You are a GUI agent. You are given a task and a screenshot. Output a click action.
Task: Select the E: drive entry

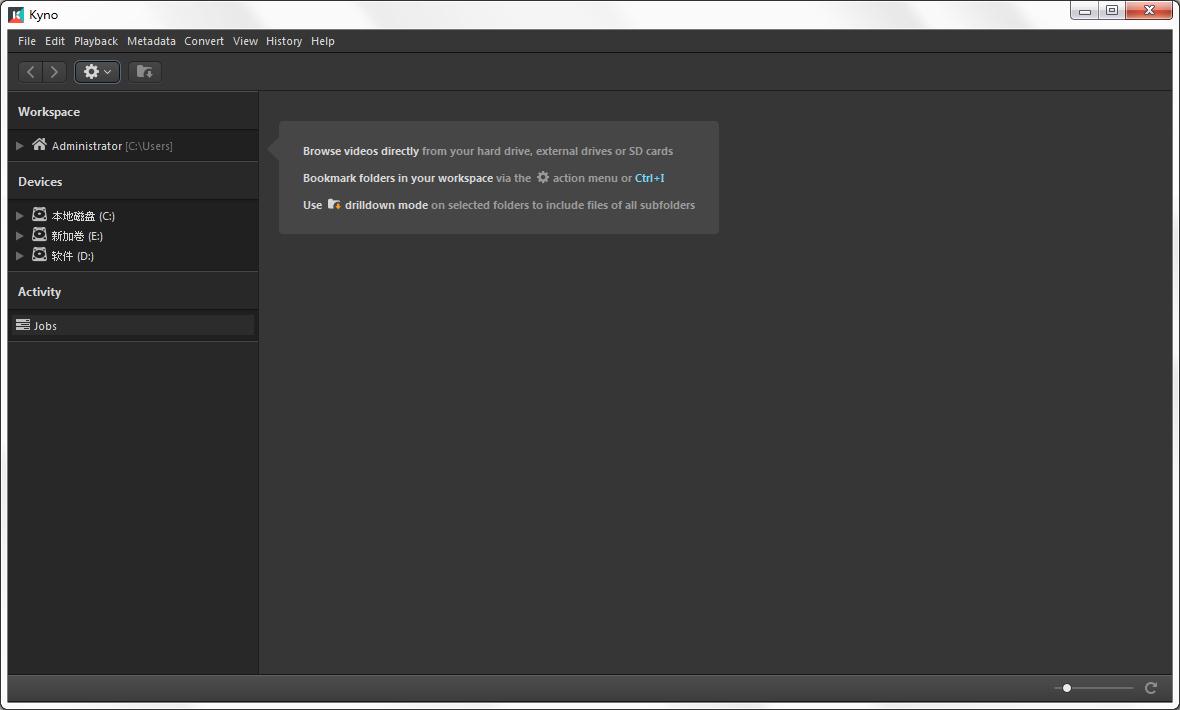click(77, 236)
